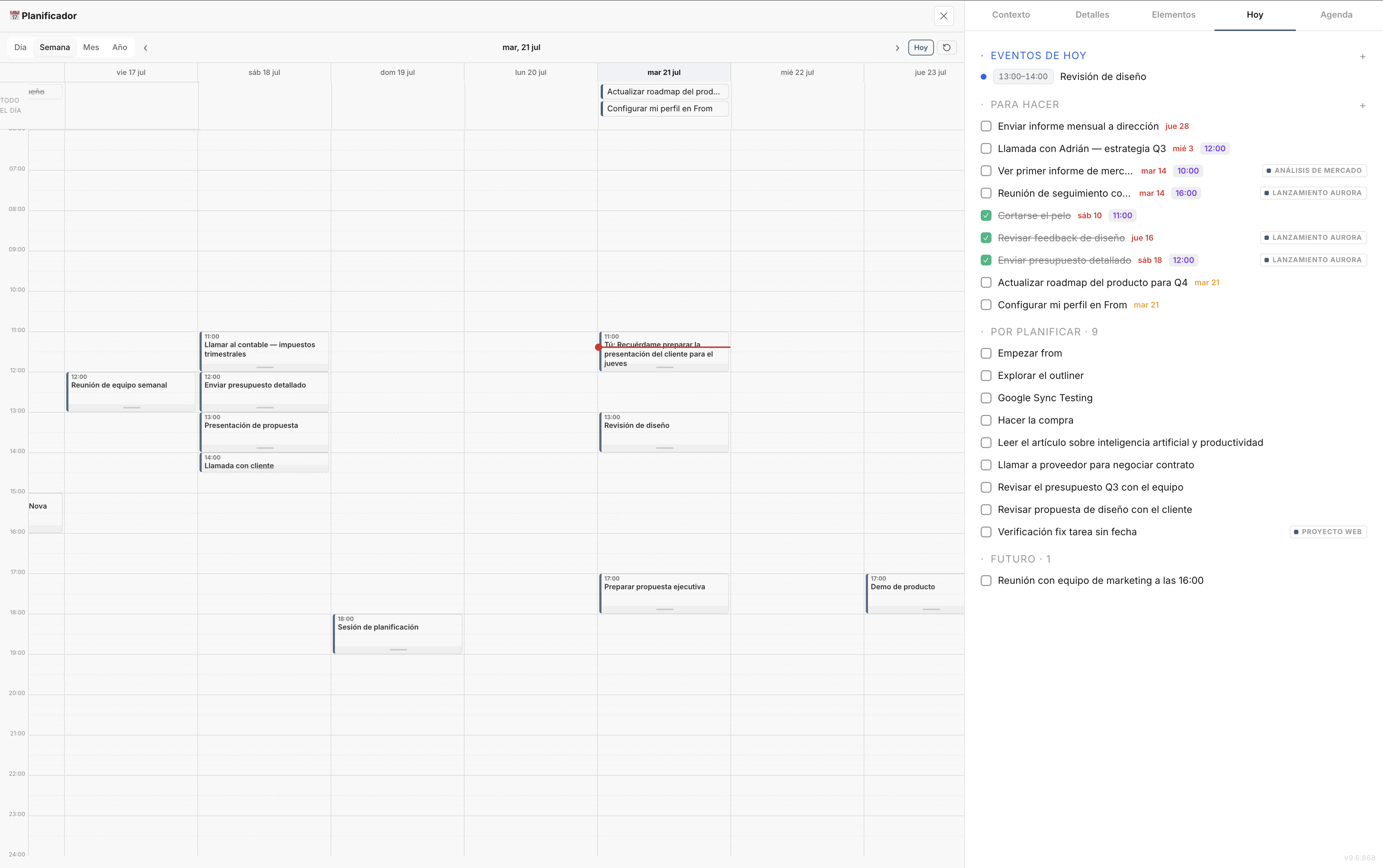Add new event with Eventos de Hoy plus

(1362, 56)
